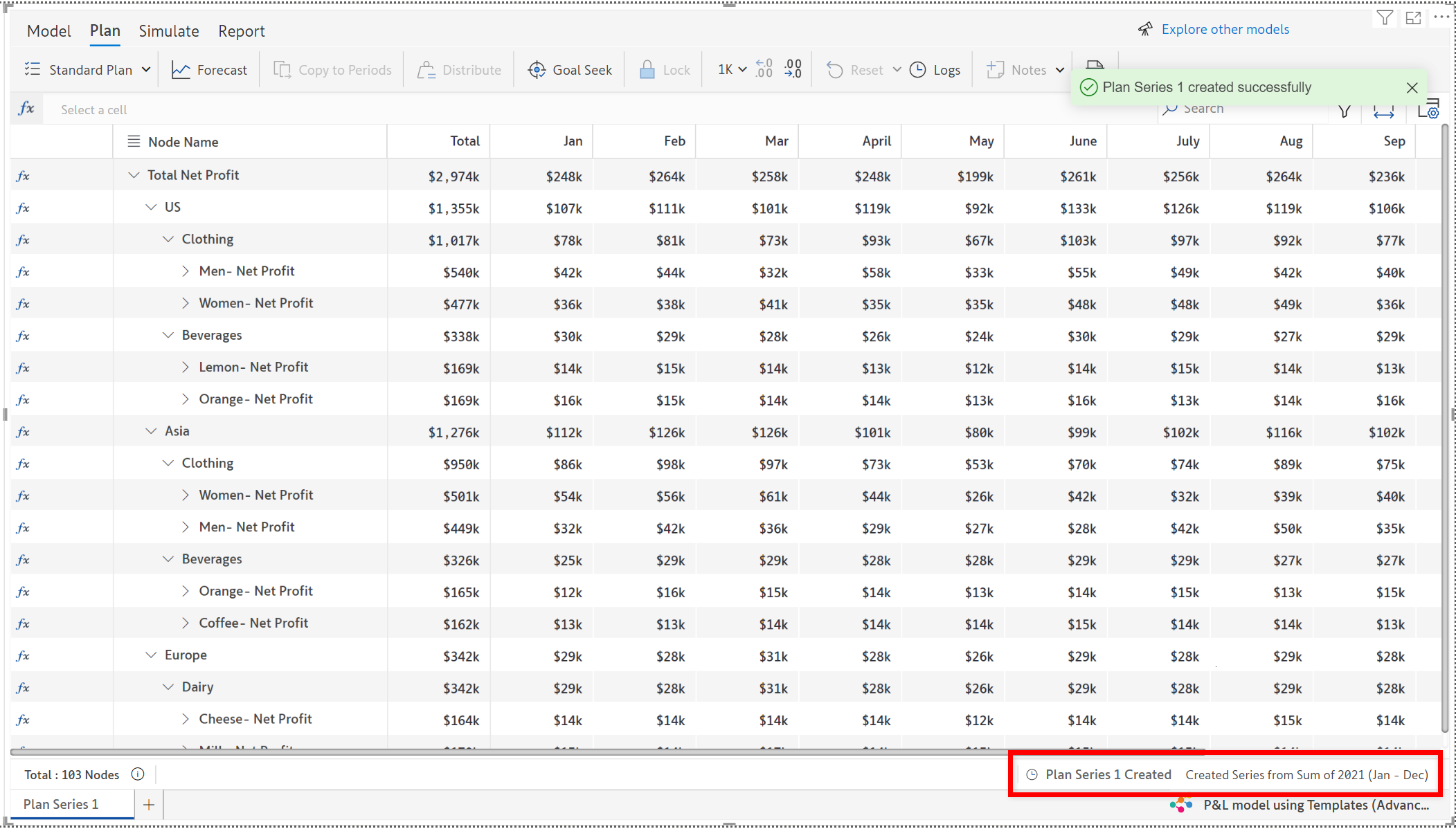Click the increase decimal places icon
This screenshot has height=829, width=1456.
(x=793, y=69)
